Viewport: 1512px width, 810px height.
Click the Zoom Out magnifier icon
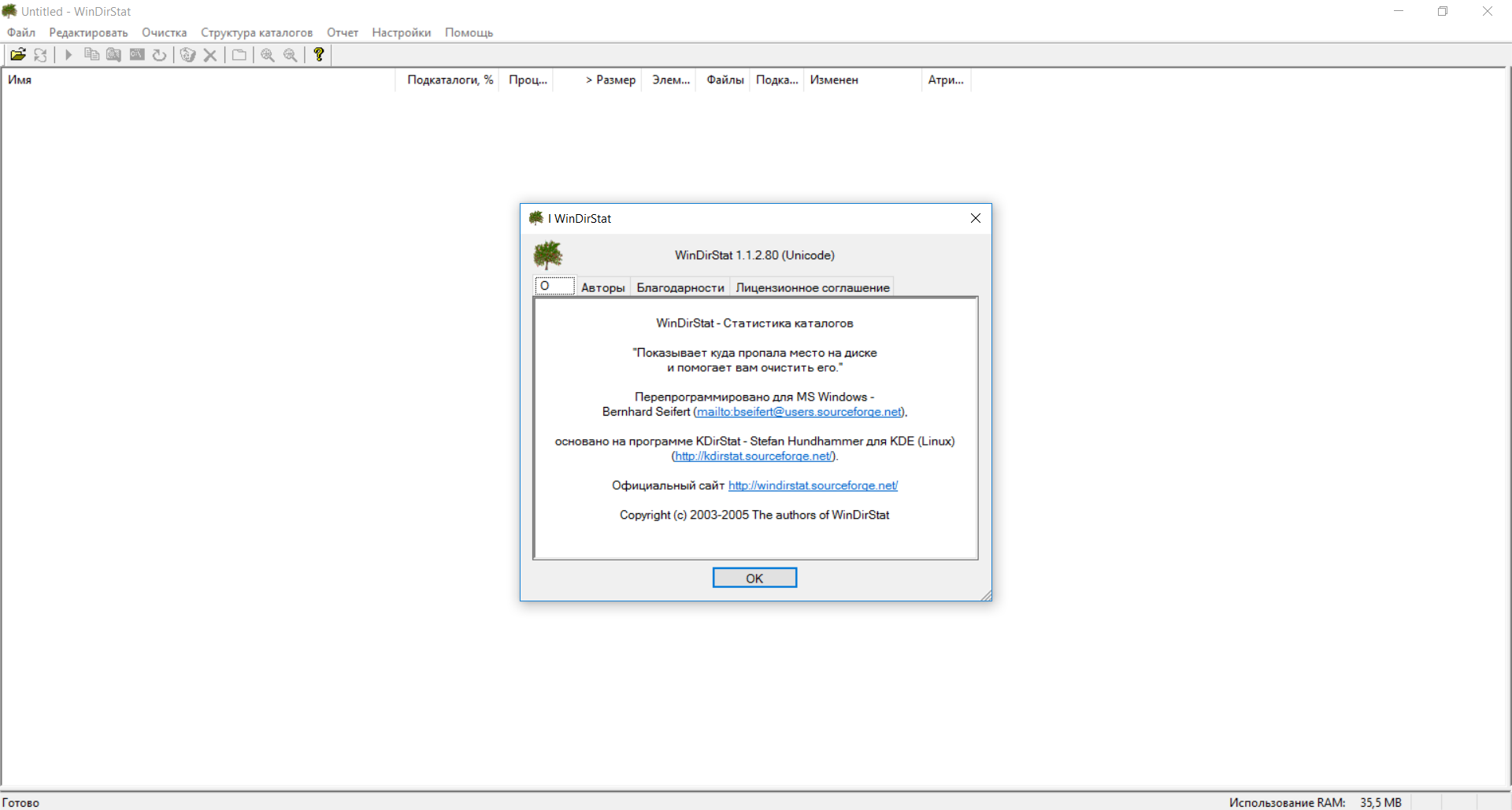pos(291,54)
